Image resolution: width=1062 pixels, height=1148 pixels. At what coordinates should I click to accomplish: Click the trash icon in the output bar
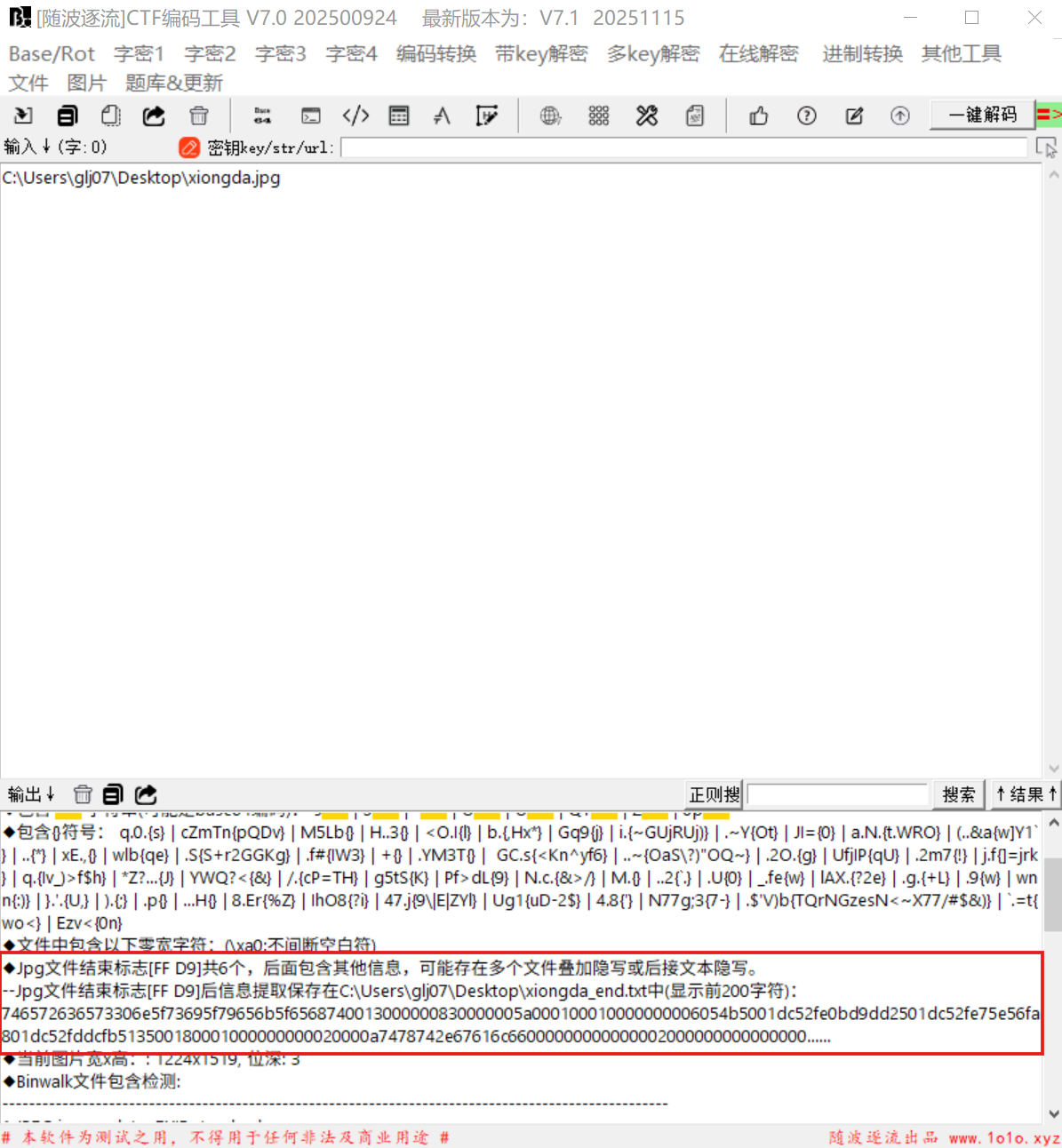[x=83, y=794]
